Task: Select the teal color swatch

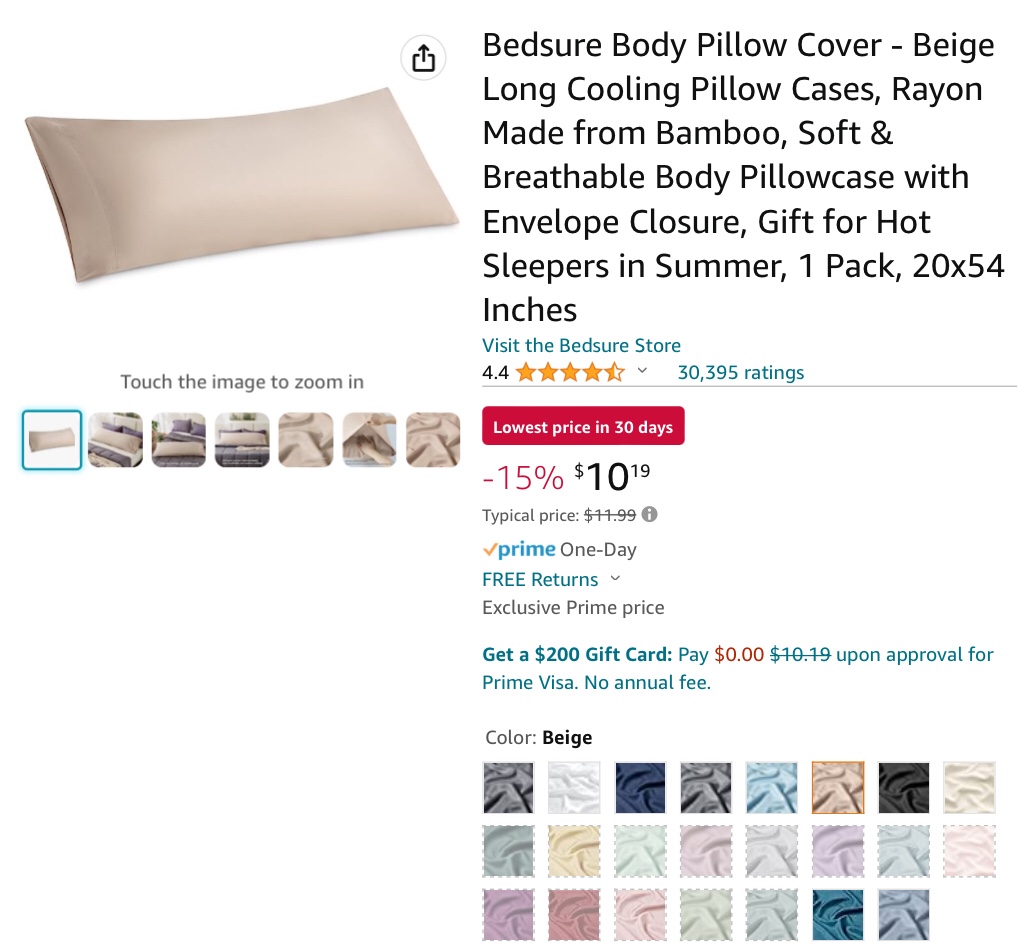Action: pos(837,914)
